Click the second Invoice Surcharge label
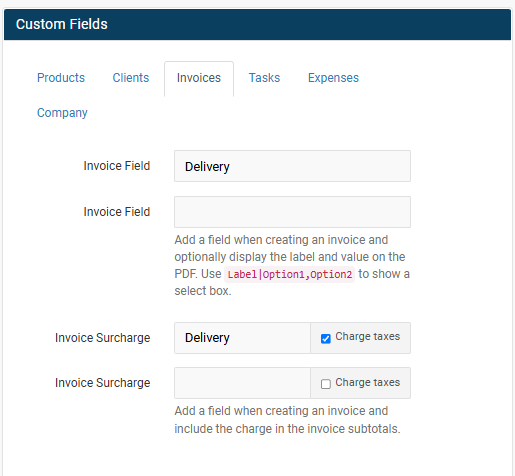 [x=102, y=383]
